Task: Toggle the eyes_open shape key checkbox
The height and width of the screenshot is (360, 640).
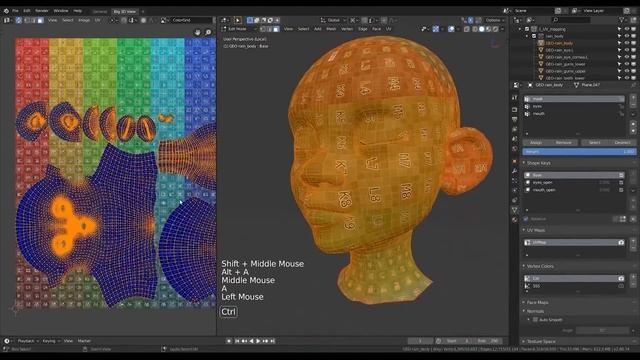Action: coord(621,182)
